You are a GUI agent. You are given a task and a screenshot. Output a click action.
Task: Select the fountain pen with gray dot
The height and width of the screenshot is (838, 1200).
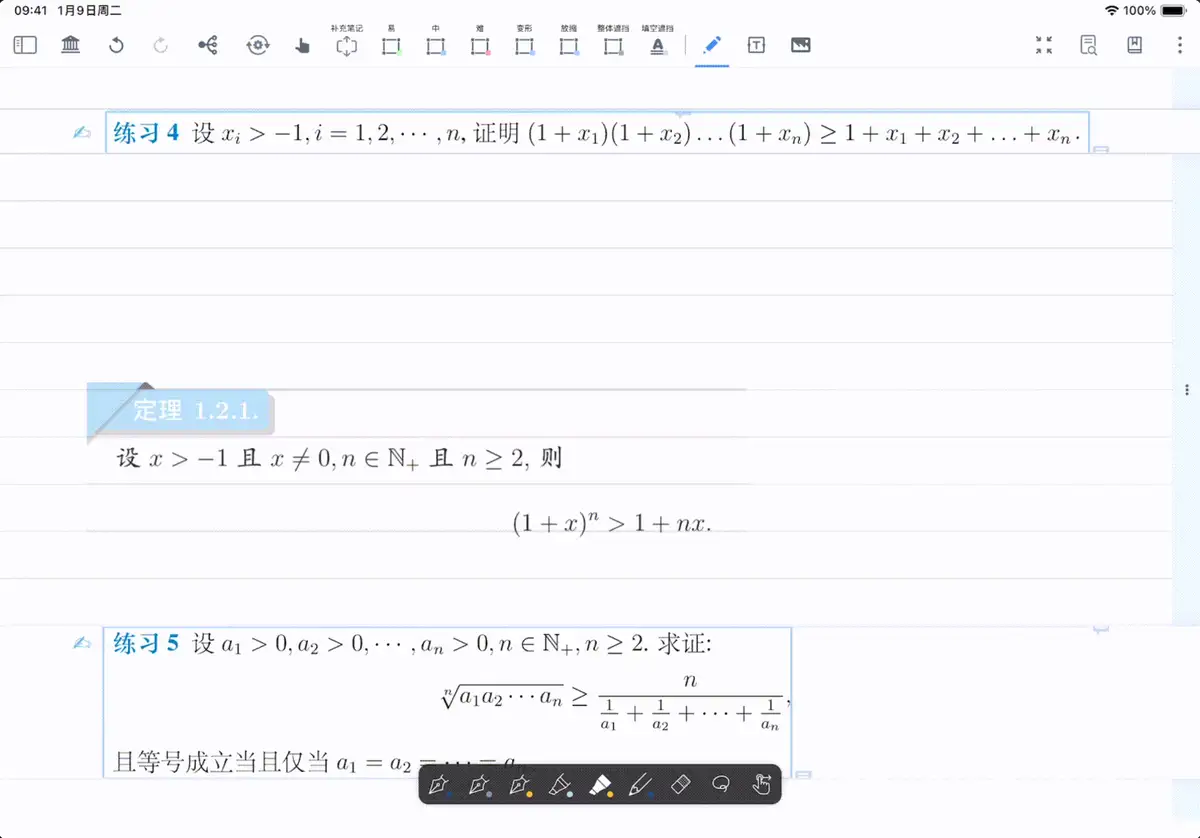click(x=478, y=785)
